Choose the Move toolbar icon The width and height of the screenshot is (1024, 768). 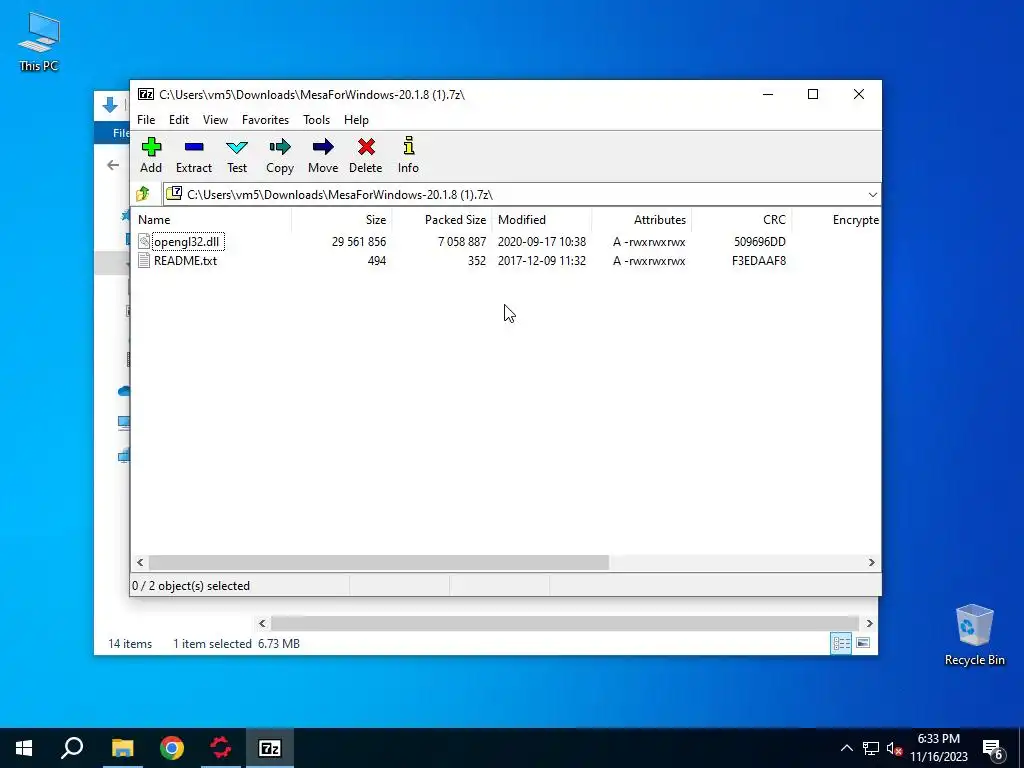(323, 155)
